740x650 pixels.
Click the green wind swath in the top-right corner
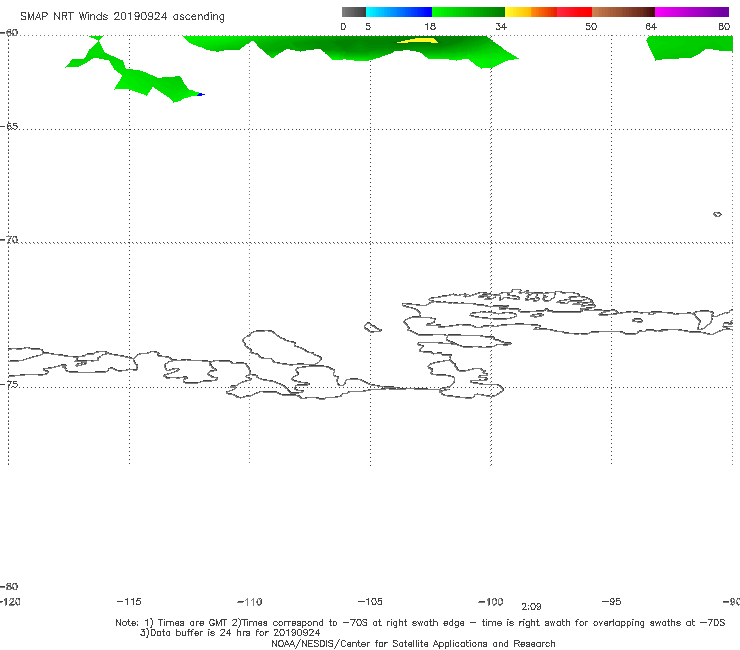pos(690,47)
